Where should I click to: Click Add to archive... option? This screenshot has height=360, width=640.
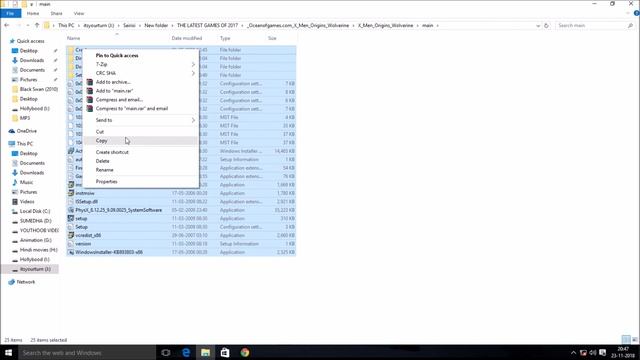(x=141, y=82)
